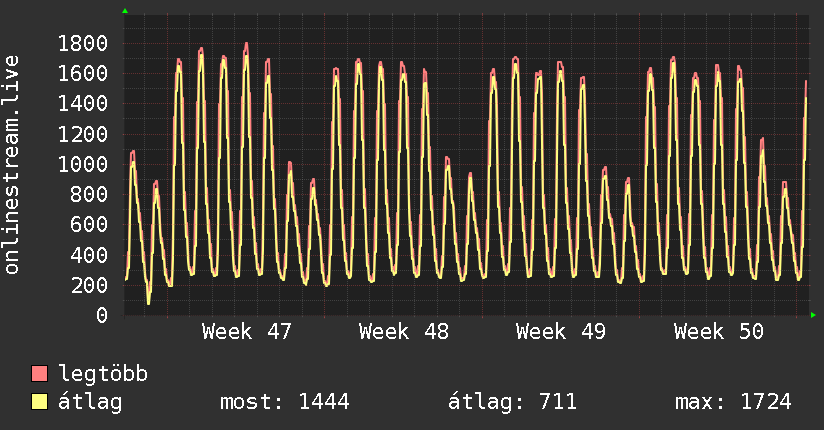Click the Week 49 axis label
Image resolution: width=824 pixels, height=430 pixels.
561,332
